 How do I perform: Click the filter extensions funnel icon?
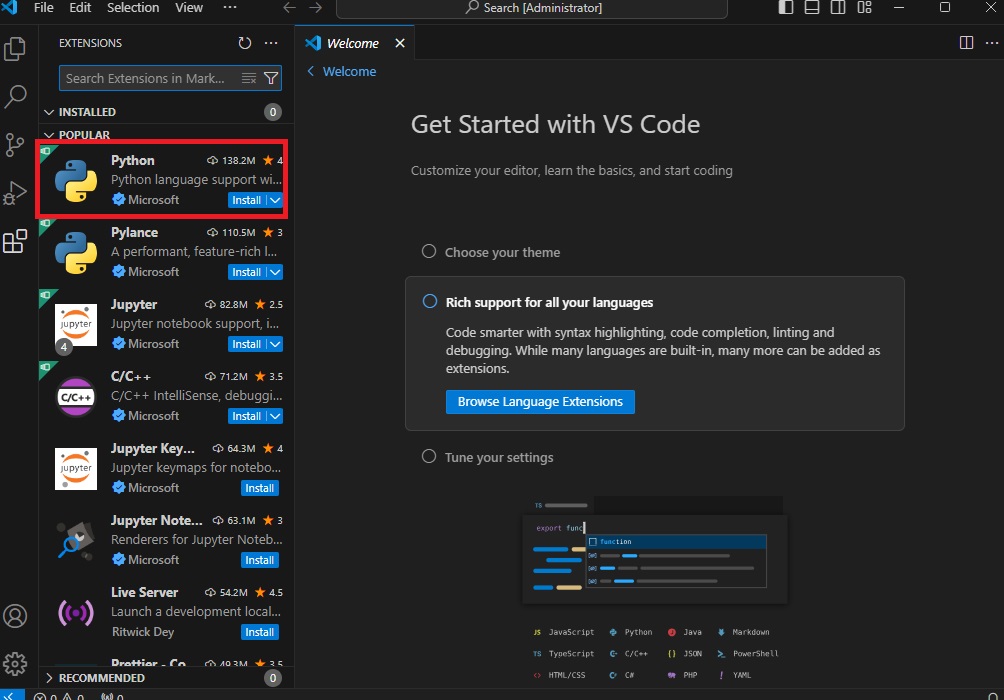271,78
